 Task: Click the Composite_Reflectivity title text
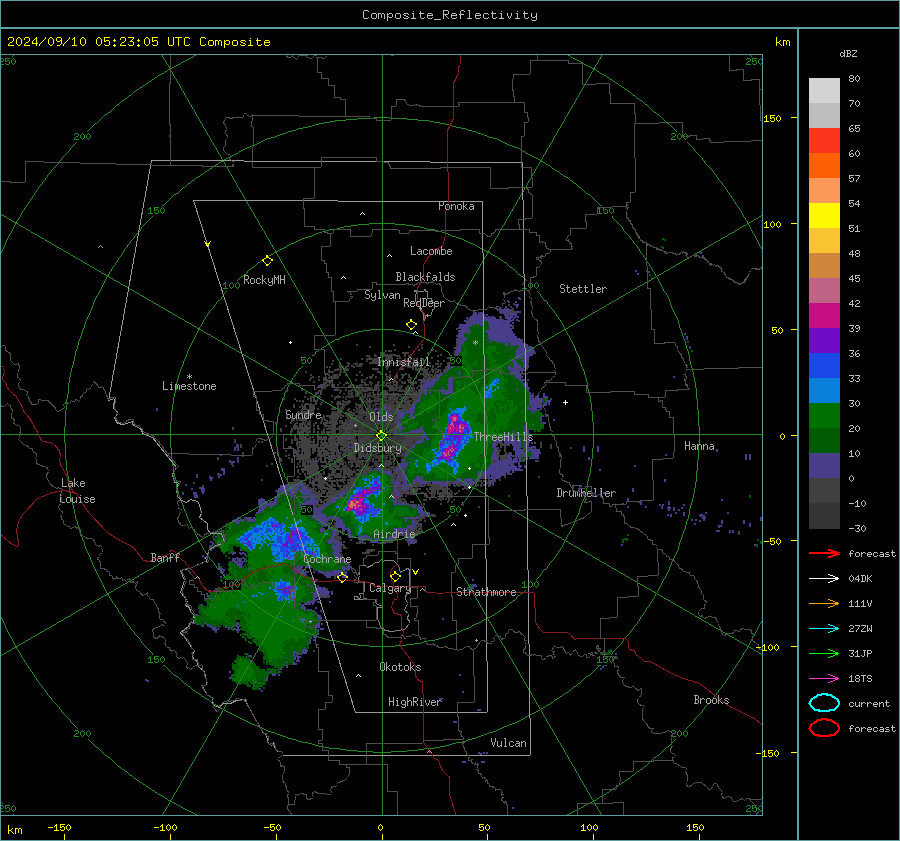pos(450,15)
